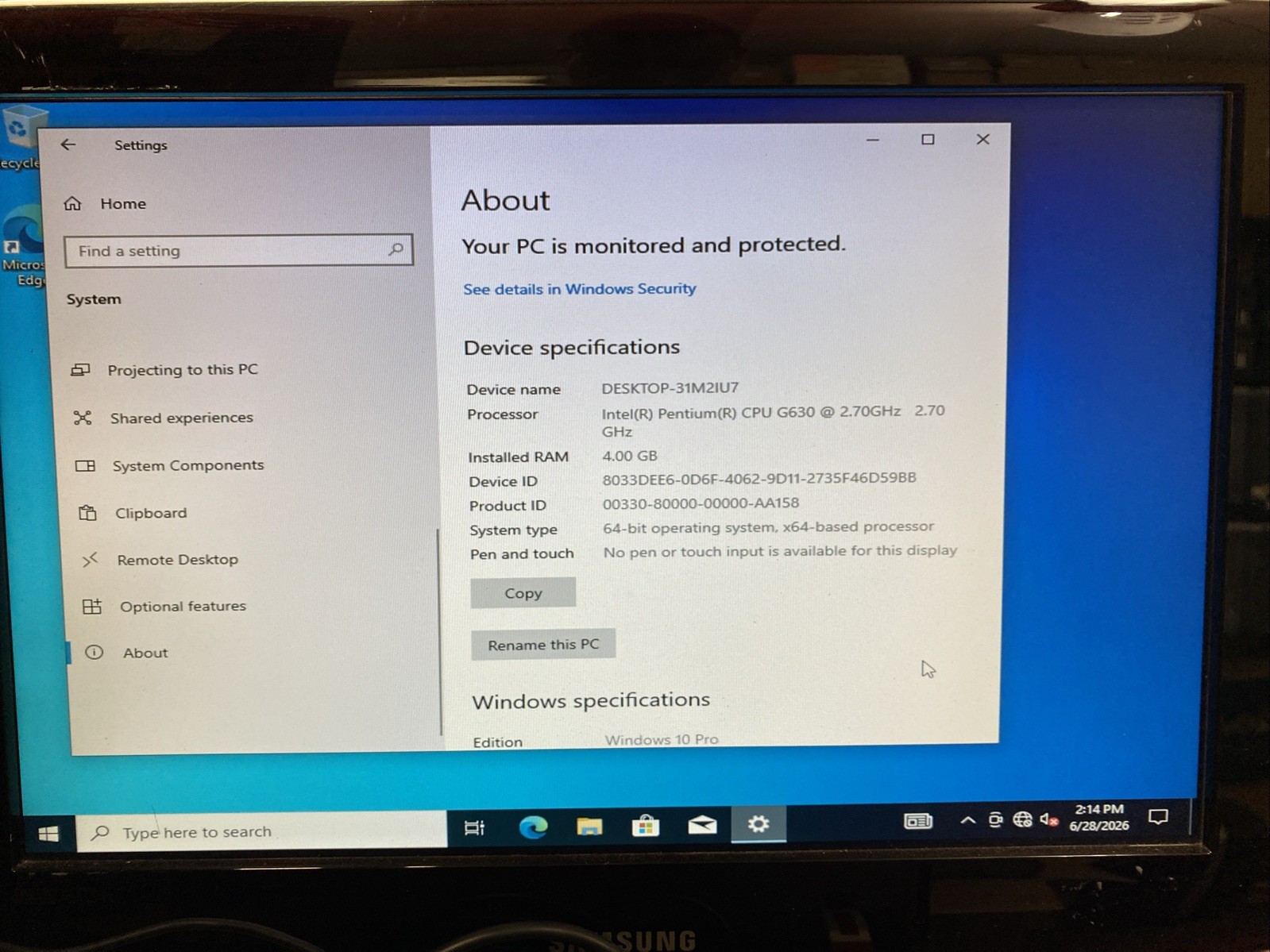Open See details in Windows Security link

click(579, 289)
